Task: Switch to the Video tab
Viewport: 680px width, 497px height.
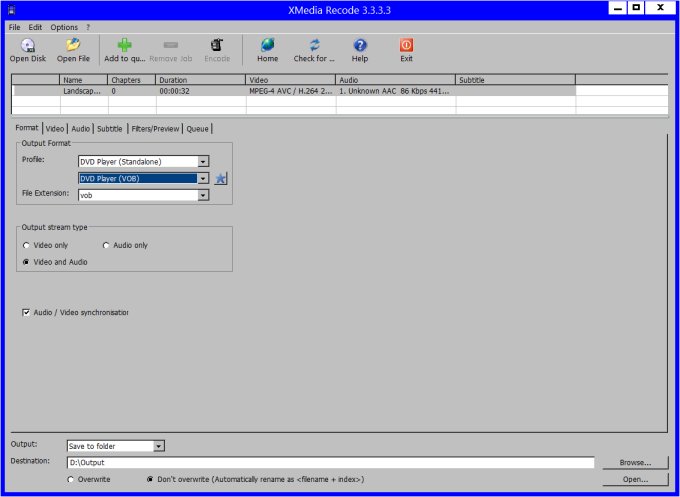Action: (x=55, y=129)
